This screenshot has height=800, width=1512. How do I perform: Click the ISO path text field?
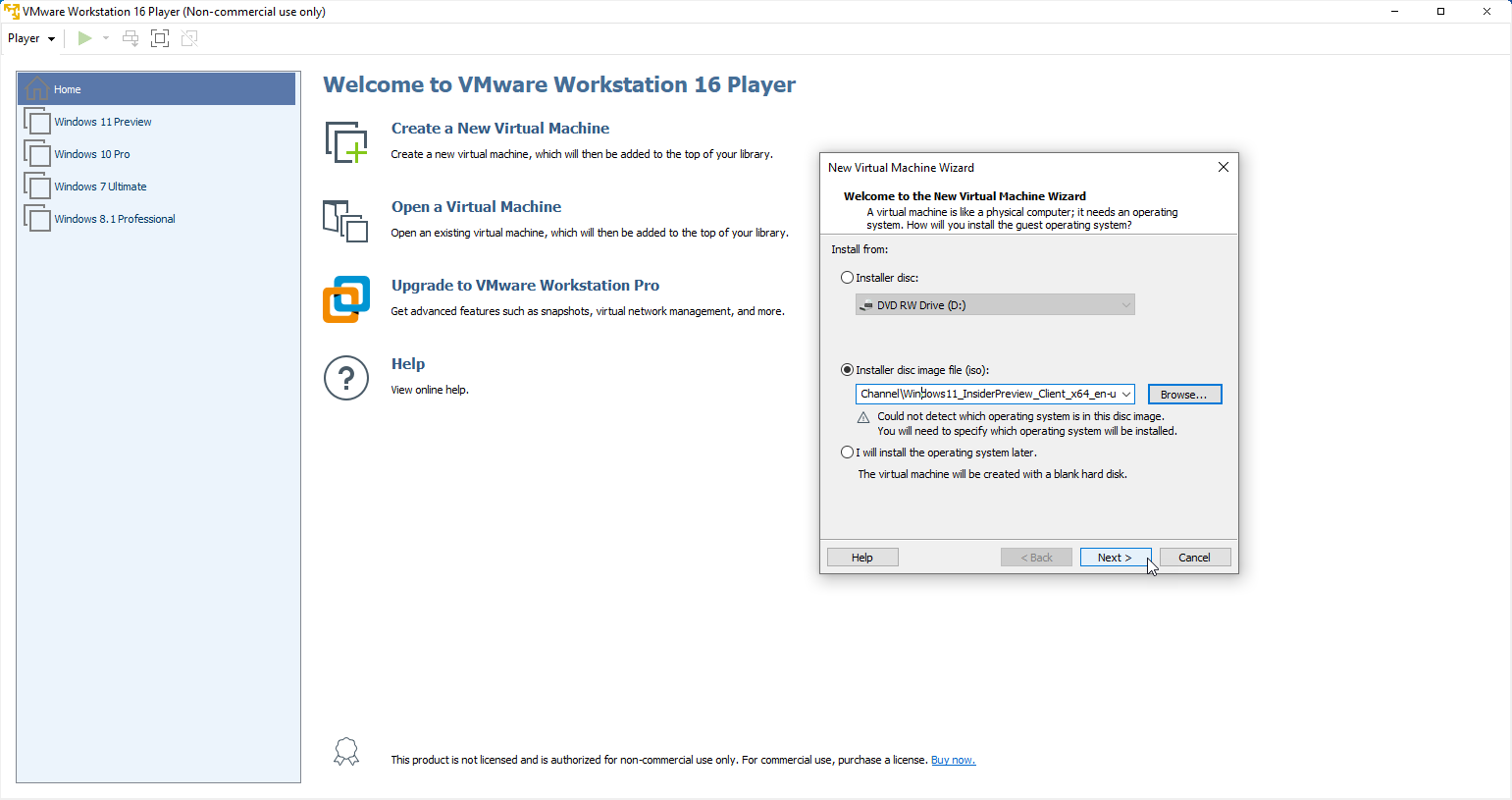(987, 394)
